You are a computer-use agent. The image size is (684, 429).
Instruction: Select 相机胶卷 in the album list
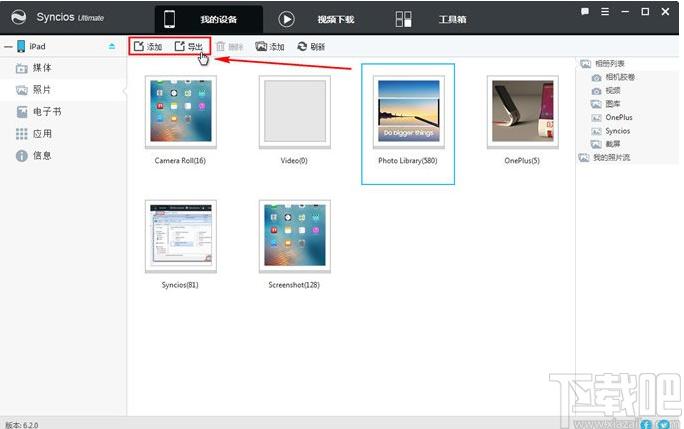613,77
